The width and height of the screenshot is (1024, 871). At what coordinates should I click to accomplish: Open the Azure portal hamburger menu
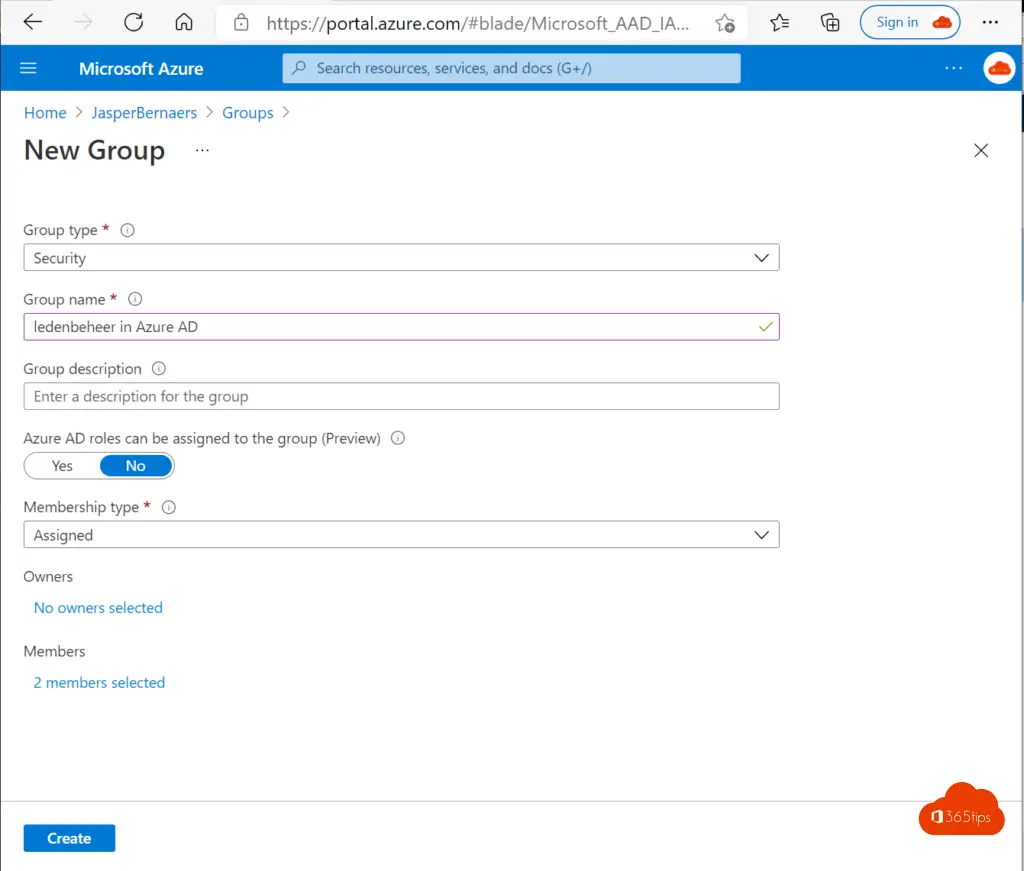[28, 68]
